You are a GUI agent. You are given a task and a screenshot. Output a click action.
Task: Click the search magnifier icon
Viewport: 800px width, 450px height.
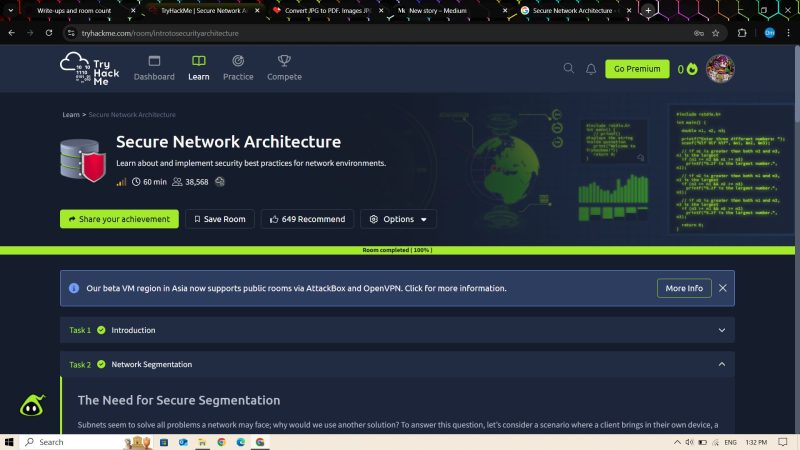pyautogui.click(x=568, y=68)
